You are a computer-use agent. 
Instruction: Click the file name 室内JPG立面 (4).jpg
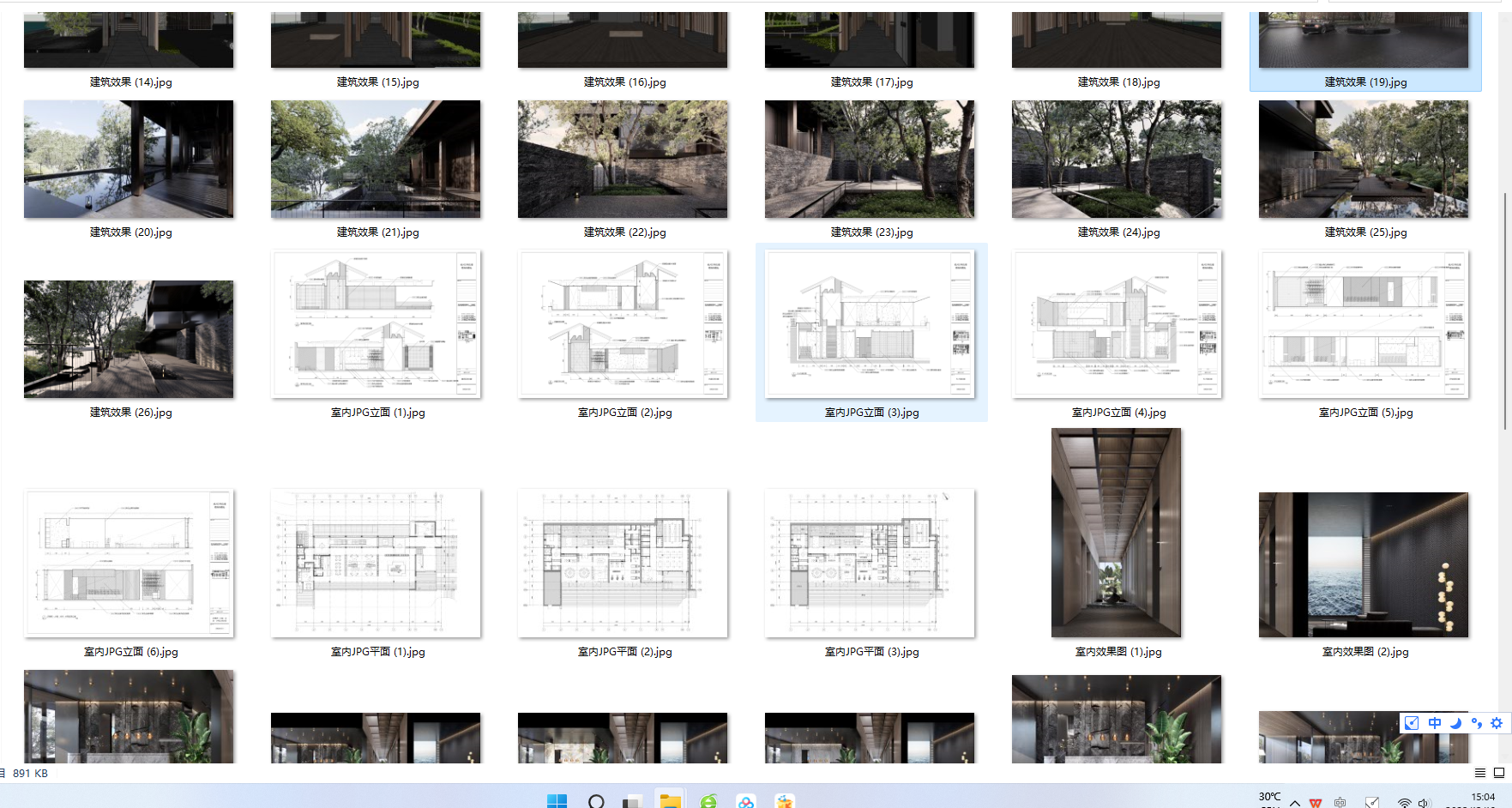pos(1119,413)
